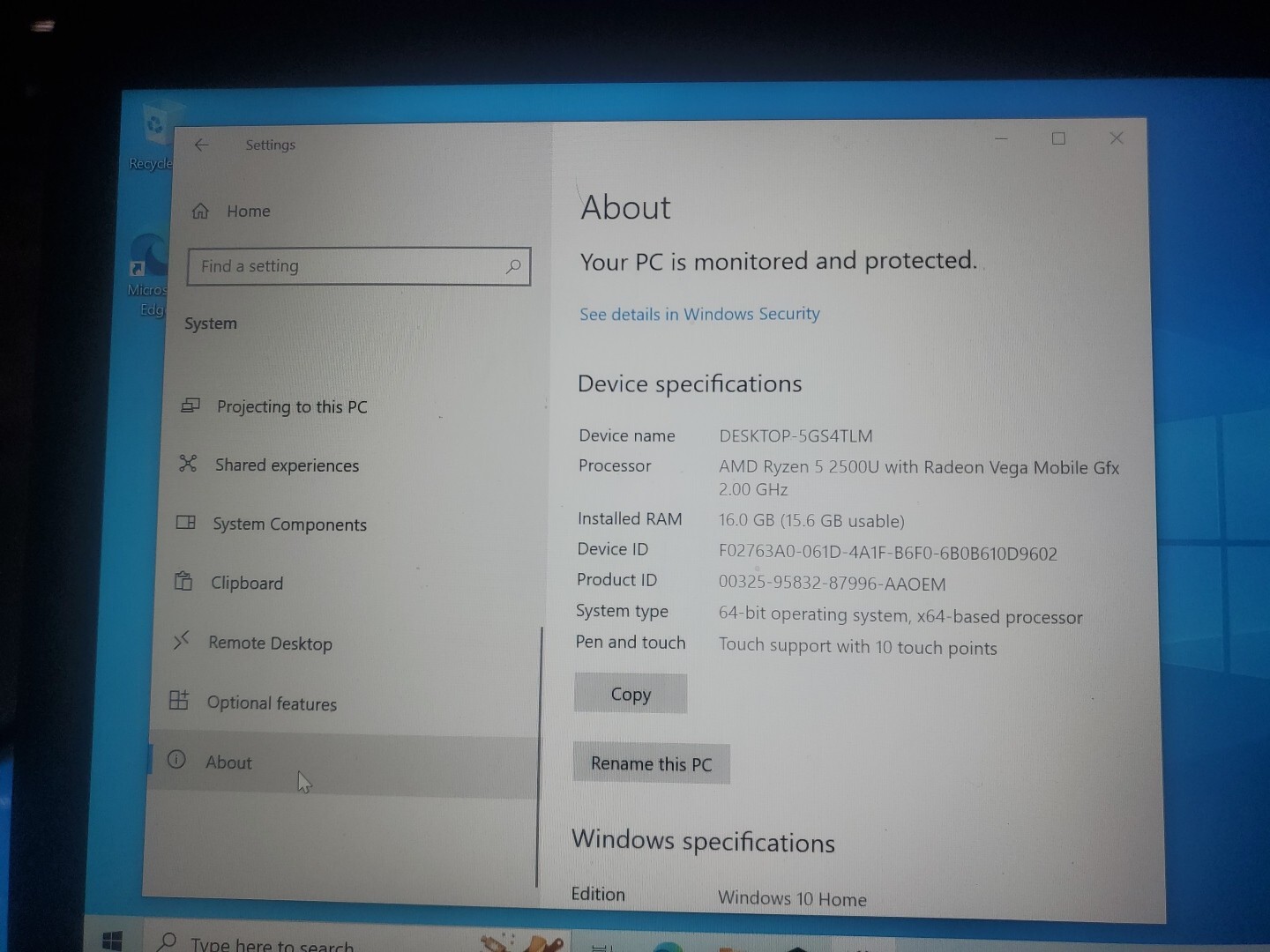Go back using the Settings back arrow

tap(201, 145)
